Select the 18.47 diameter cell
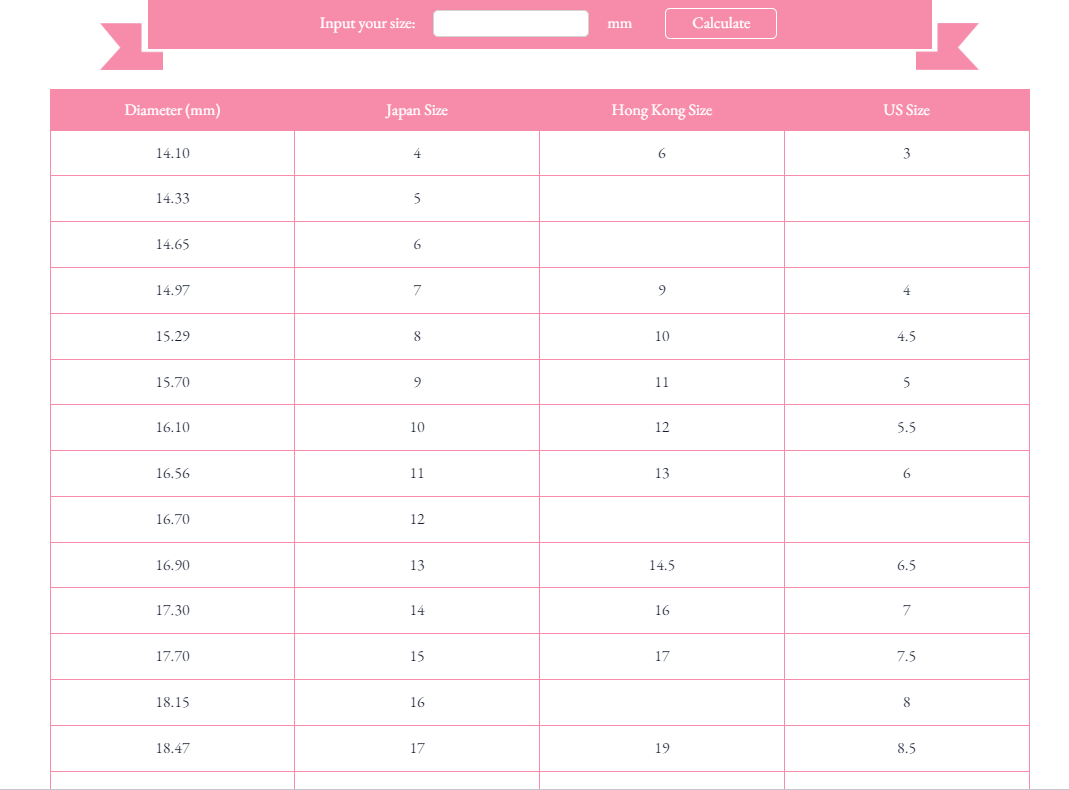The width and height of the screenshot is (1069, 790). [x=172, y=748]
